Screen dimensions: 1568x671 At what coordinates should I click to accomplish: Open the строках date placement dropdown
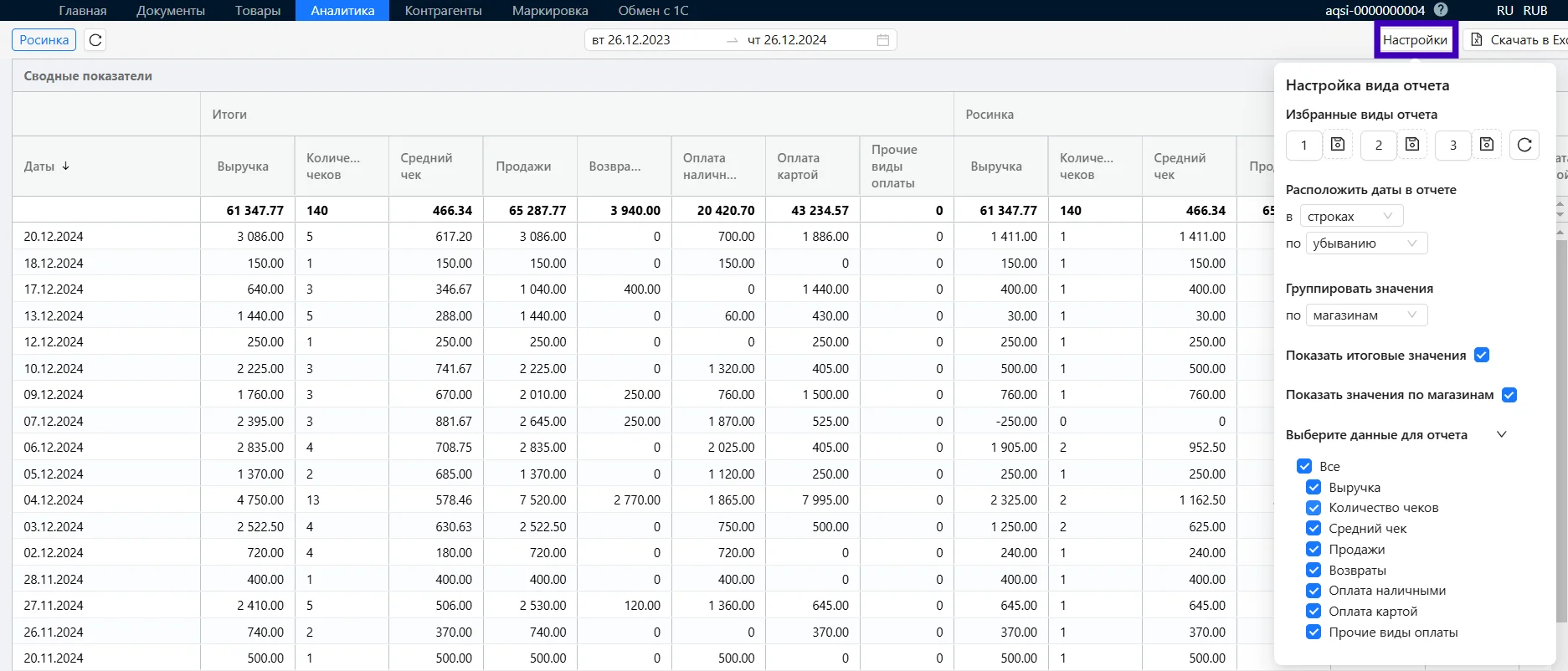[1351, 216]
